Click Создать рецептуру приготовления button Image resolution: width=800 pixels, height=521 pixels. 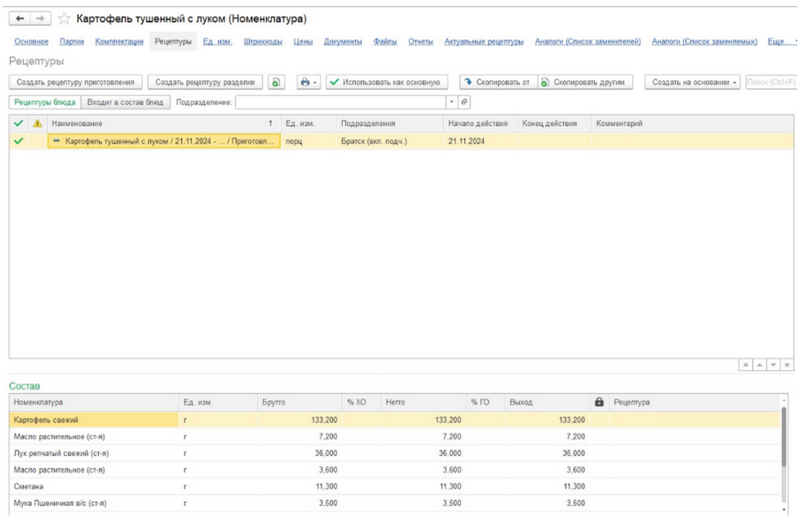click(75, 82)
